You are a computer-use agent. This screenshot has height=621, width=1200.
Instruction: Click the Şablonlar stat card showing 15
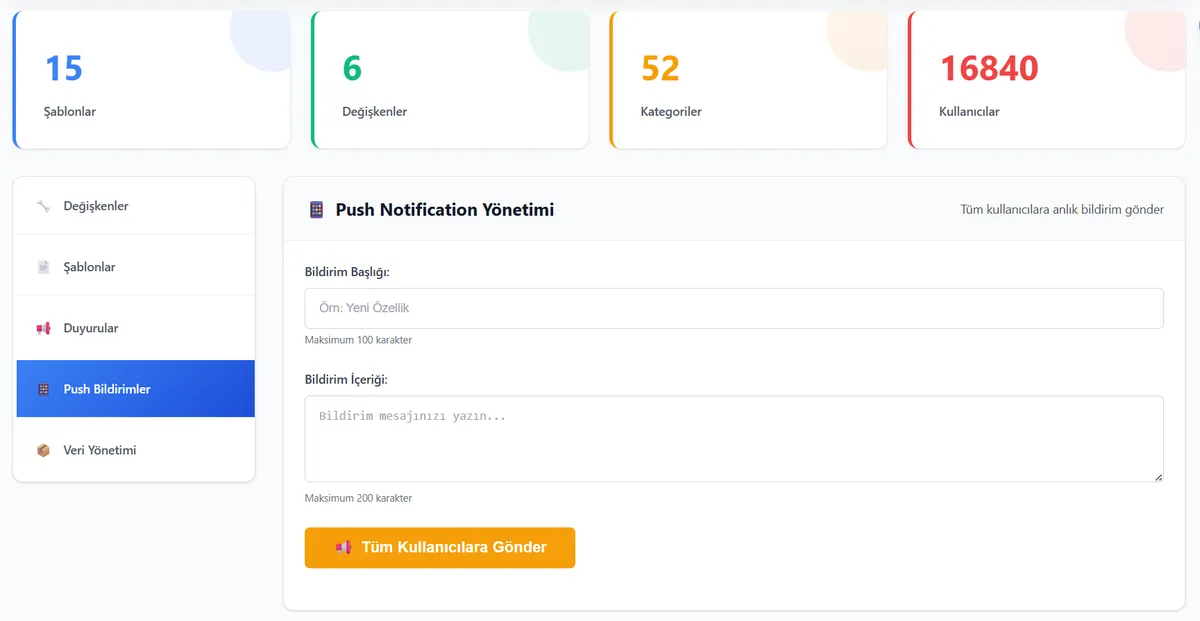point(152,82)
